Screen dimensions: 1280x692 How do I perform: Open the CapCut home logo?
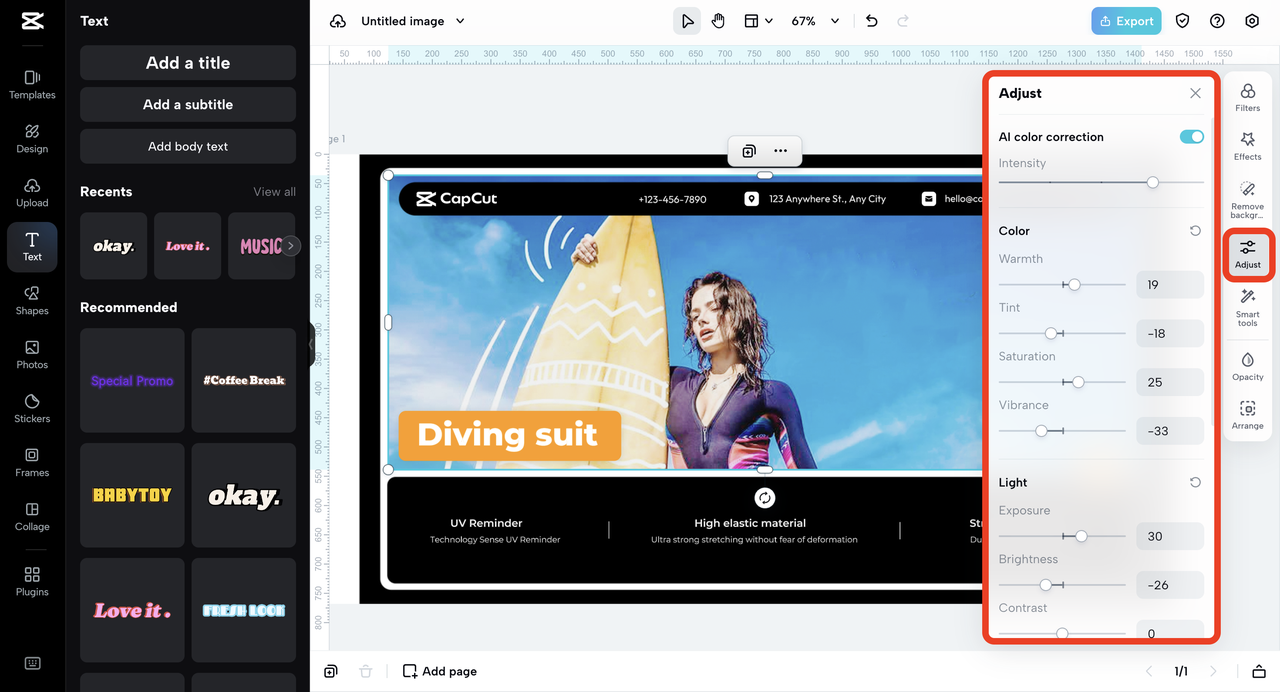click(32, 21)
